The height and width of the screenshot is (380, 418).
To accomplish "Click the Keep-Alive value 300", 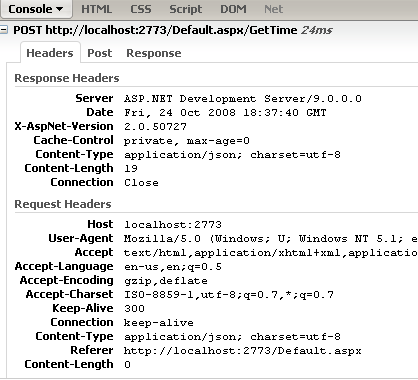I will point(134,309).
